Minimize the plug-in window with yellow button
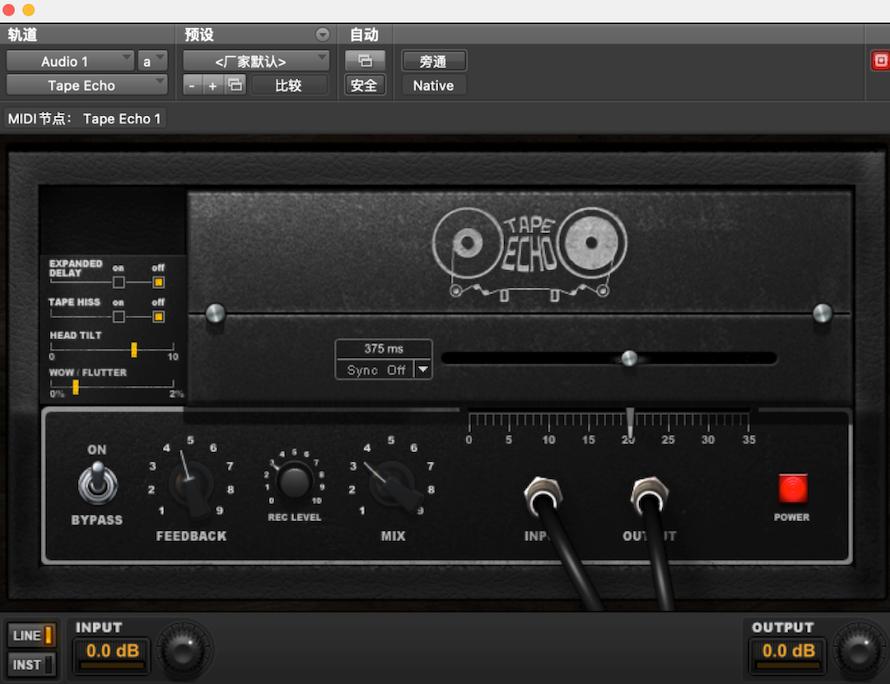 click(x=28, y=9)
